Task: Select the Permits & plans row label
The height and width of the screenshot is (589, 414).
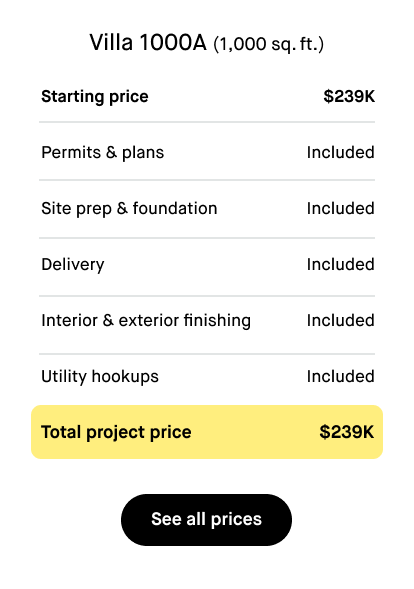Action: 103,153
